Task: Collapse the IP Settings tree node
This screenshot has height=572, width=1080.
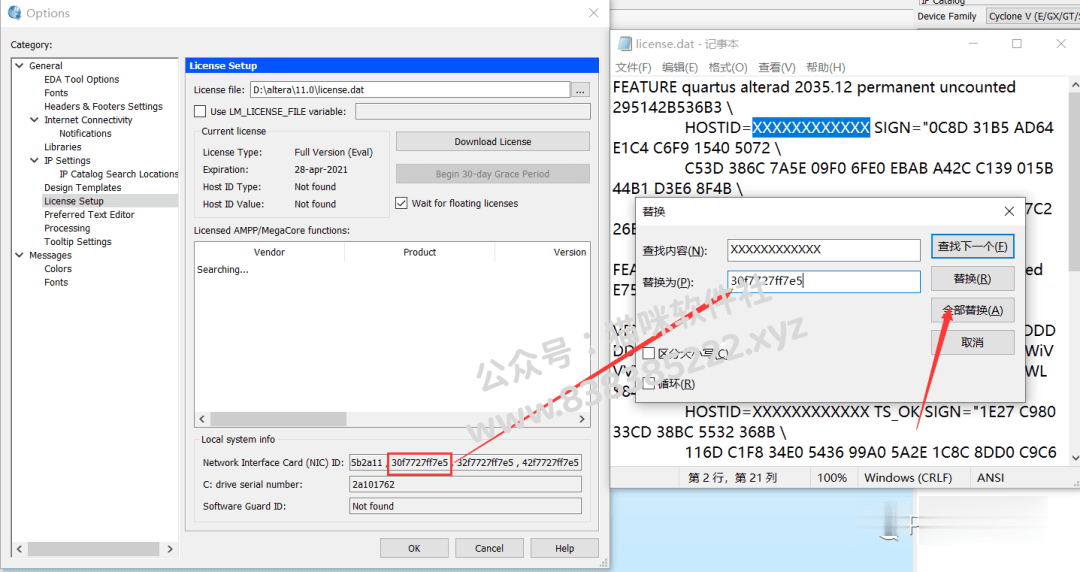Action: [x=34, y=161]
